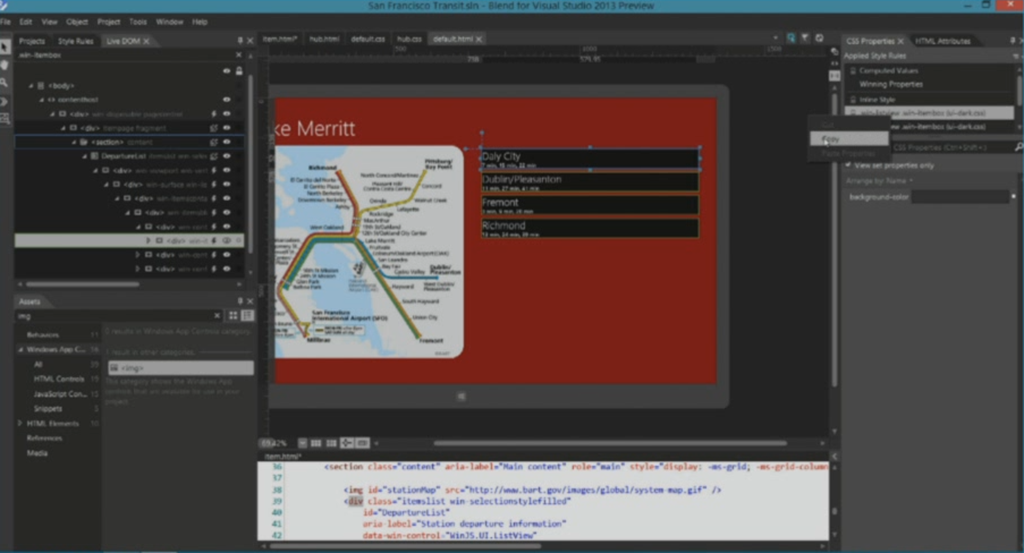Toggle show-all visibility eye in Live DOM header
The height and width of the screenshot is (553, 1024).
(227, 71)
